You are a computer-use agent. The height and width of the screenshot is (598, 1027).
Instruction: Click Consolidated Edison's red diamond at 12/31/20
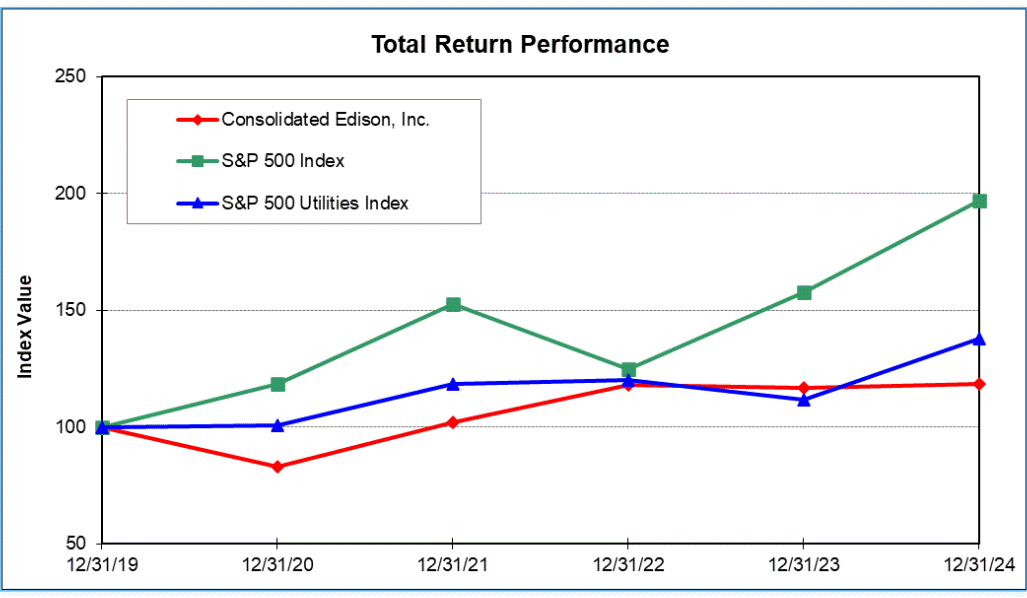[x=277, y=467]
